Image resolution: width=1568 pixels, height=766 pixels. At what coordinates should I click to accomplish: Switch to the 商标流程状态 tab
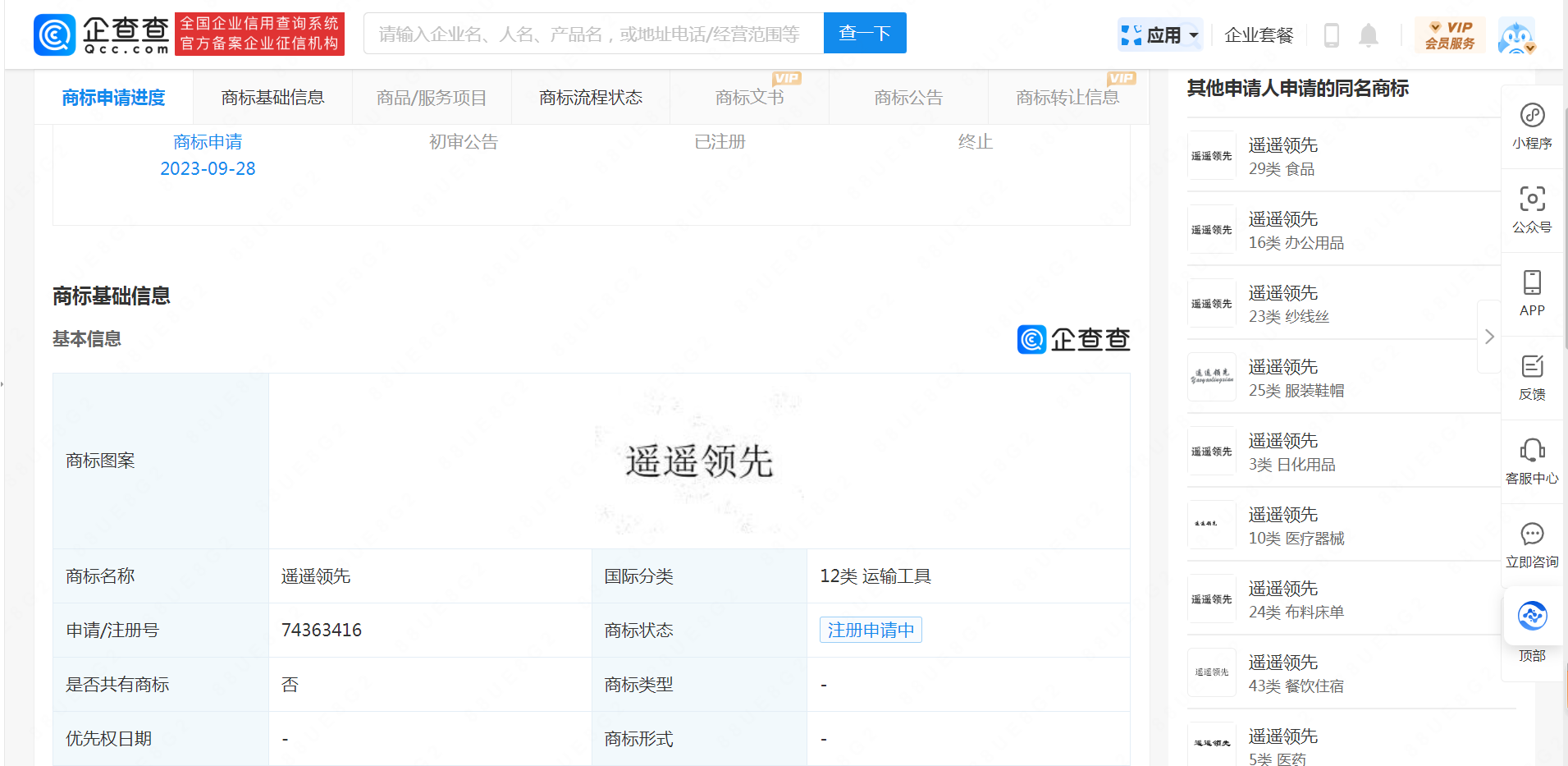click(x=590, y=97)
